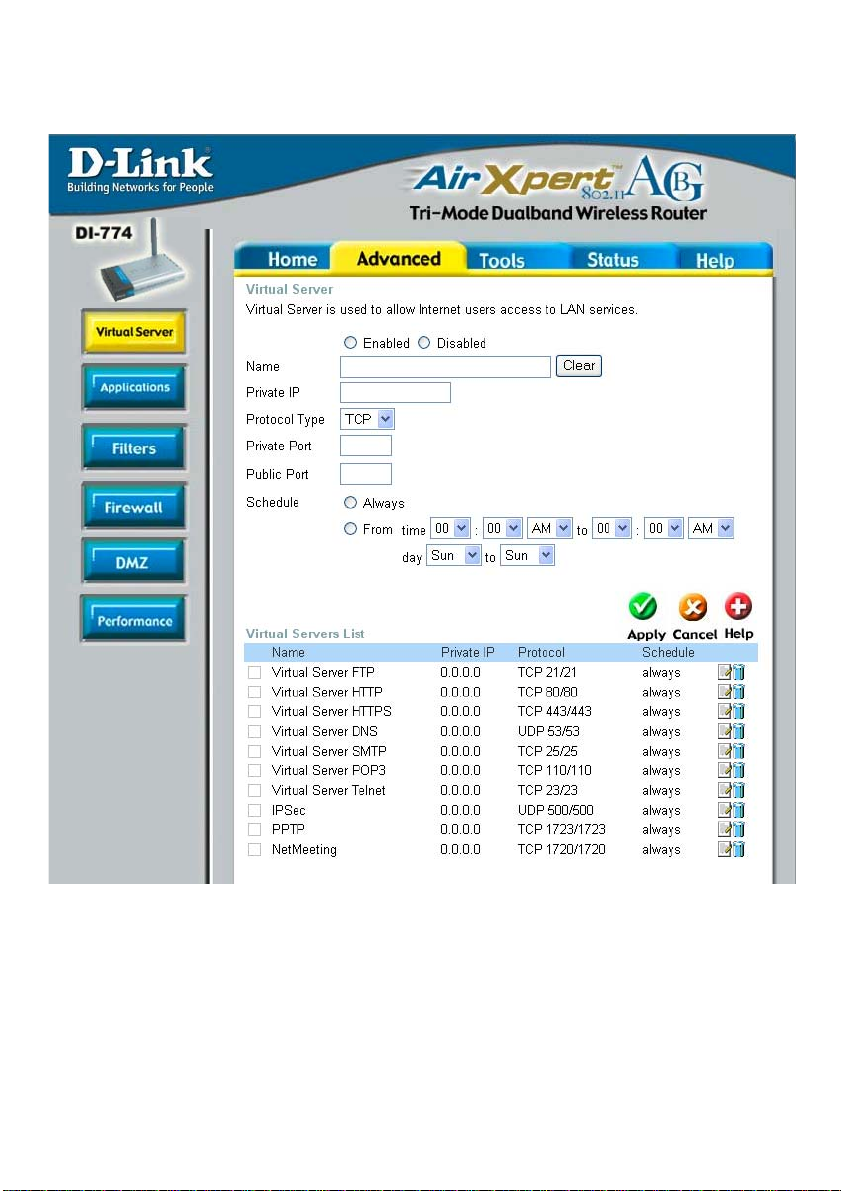Select the Enabled radio button
Screen dimensions: 841x1191
[x=350, y=343]
